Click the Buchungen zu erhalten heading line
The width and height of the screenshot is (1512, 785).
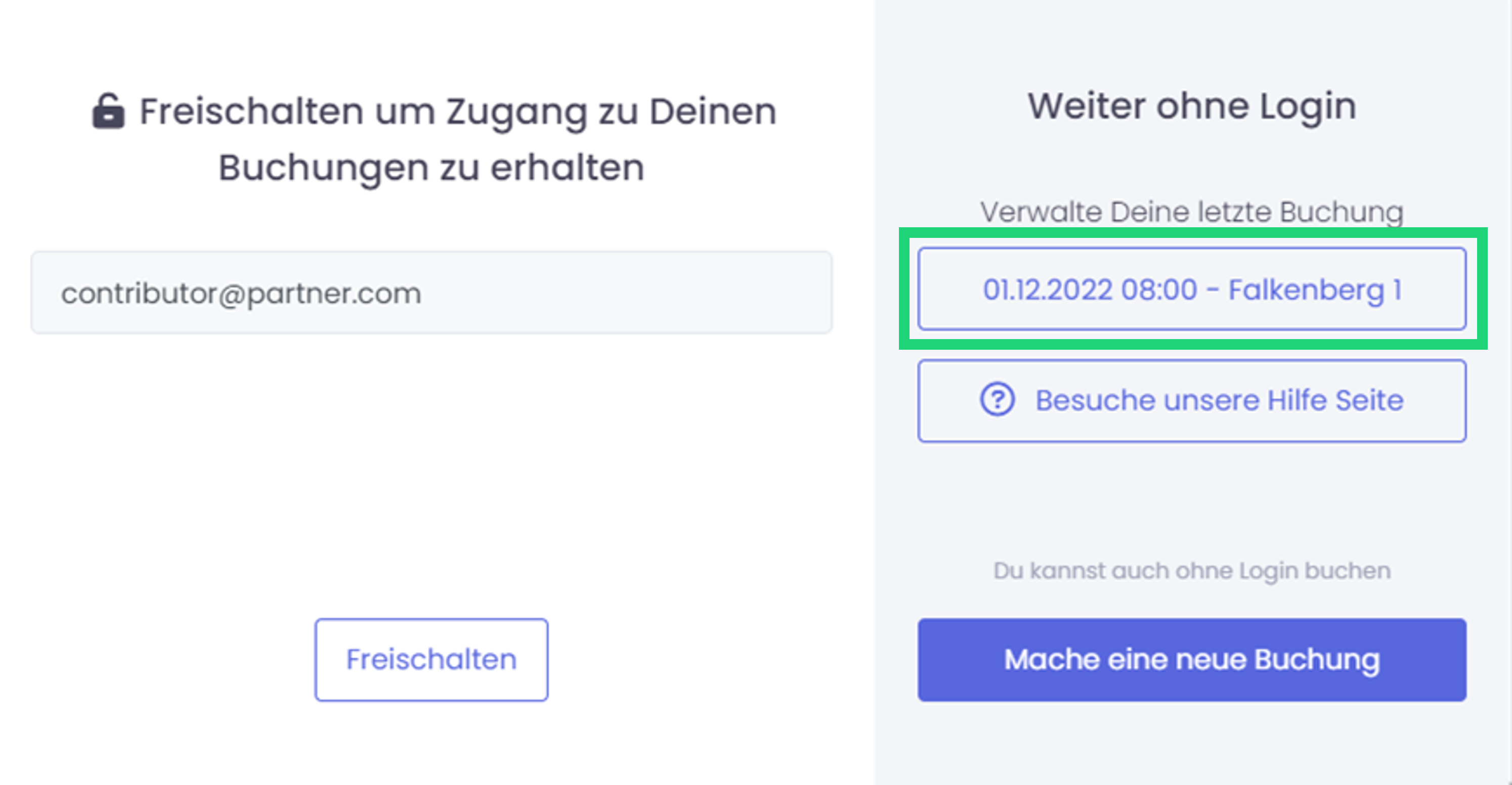point(431,168)
